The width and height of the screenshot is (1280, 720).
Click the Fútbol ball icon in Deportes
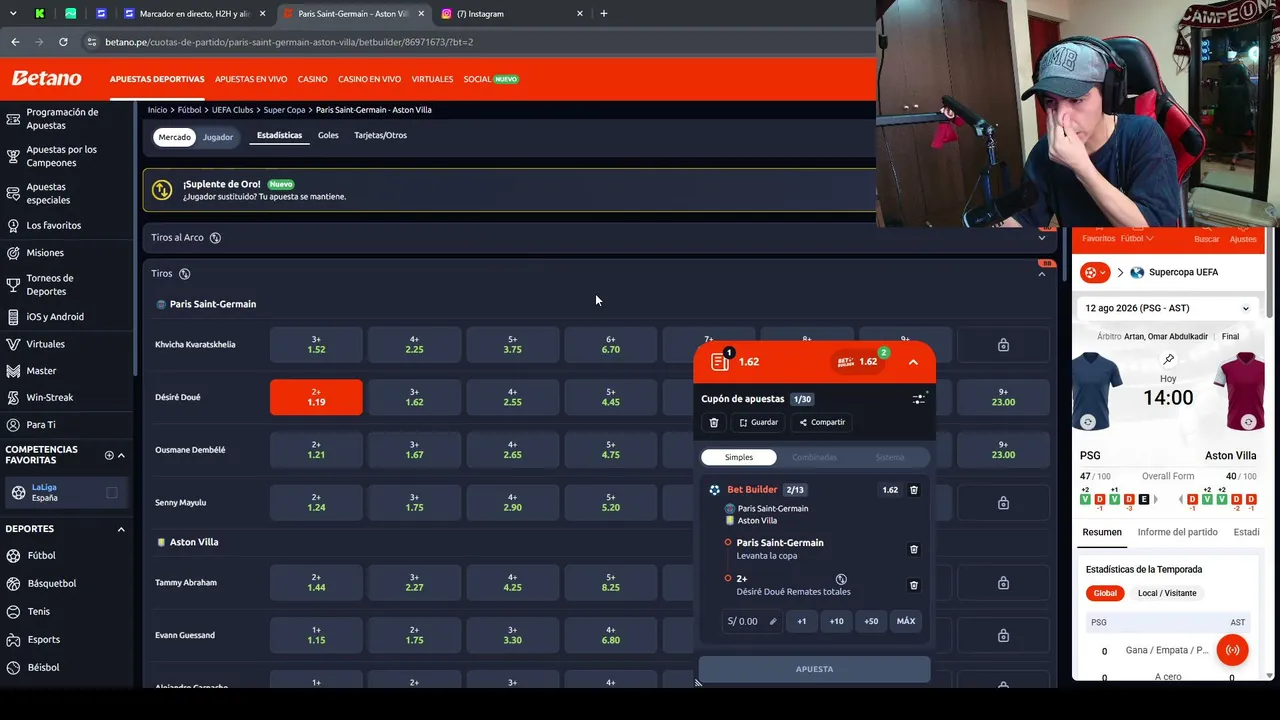[x=13, y=556]
